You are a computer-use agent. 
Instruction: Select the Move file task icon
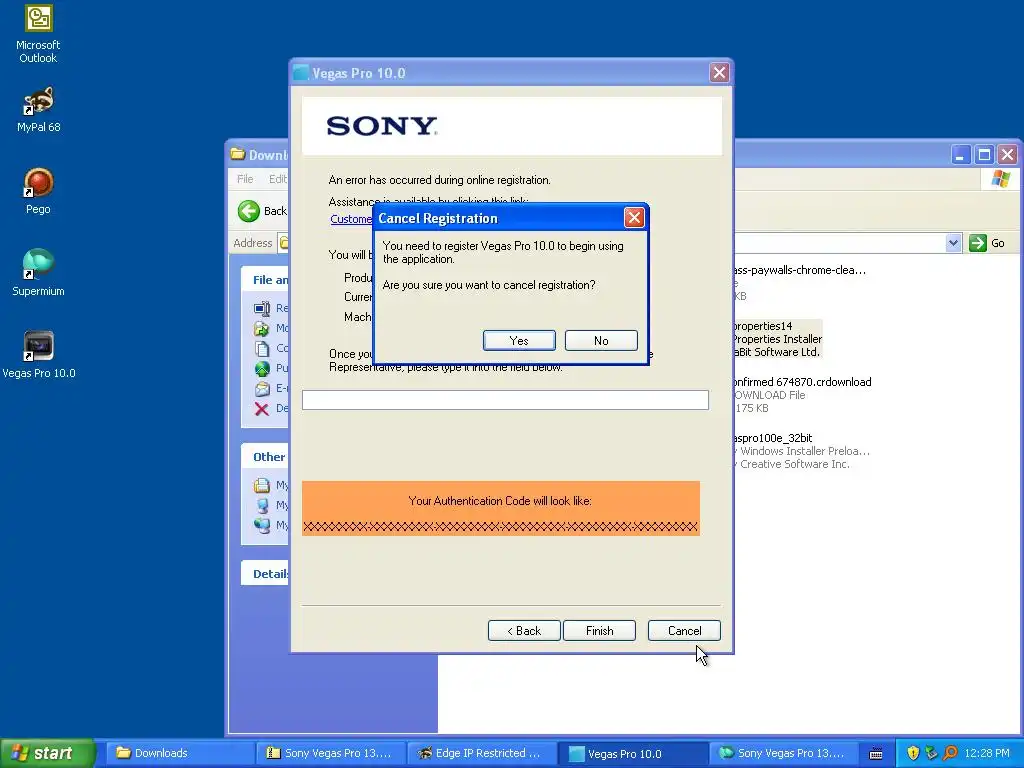262,328
